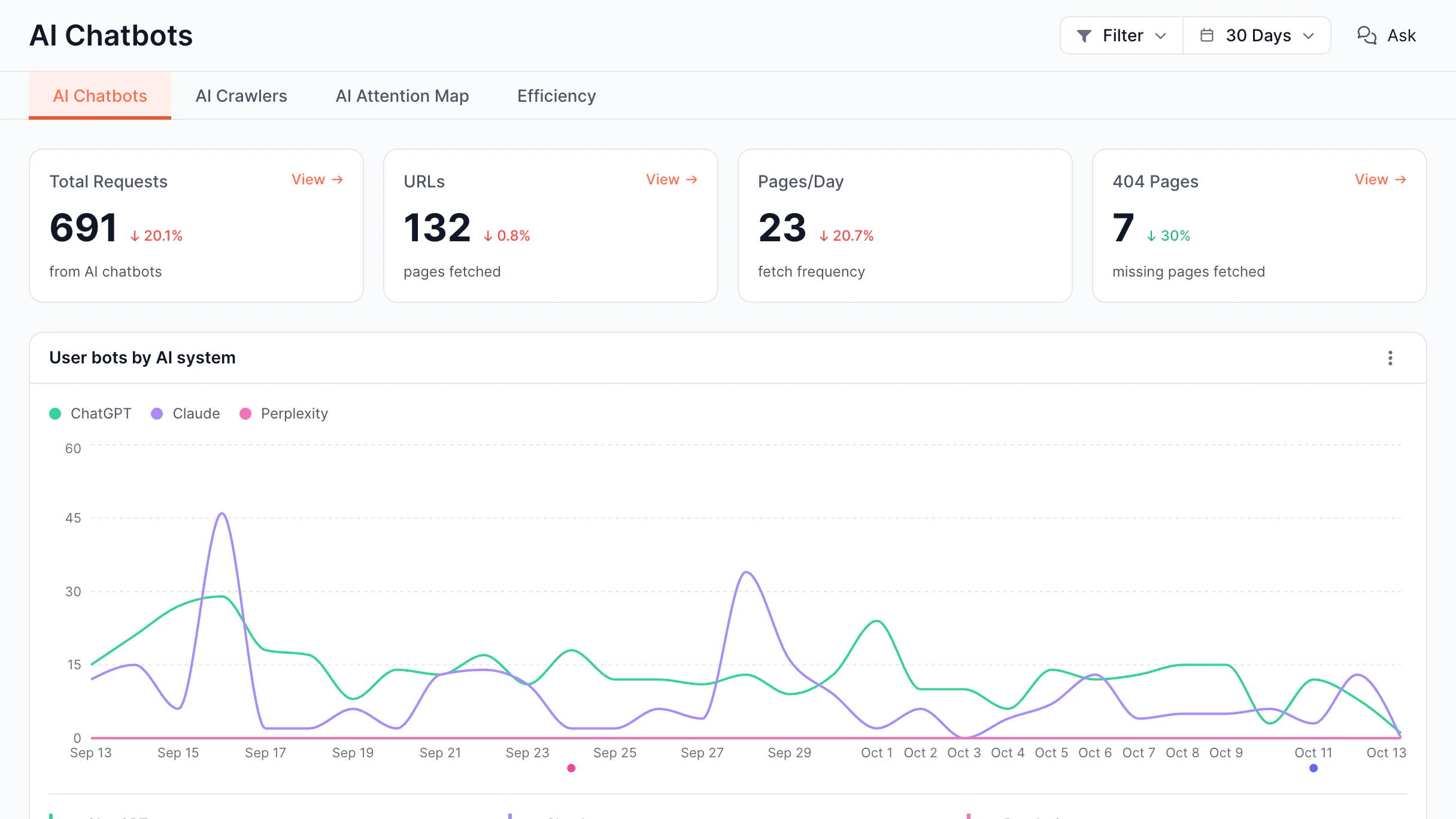This screenshot has height=819, width=1456.
Task: Open the Efficiency tab
Action: [x=557, y=96]
